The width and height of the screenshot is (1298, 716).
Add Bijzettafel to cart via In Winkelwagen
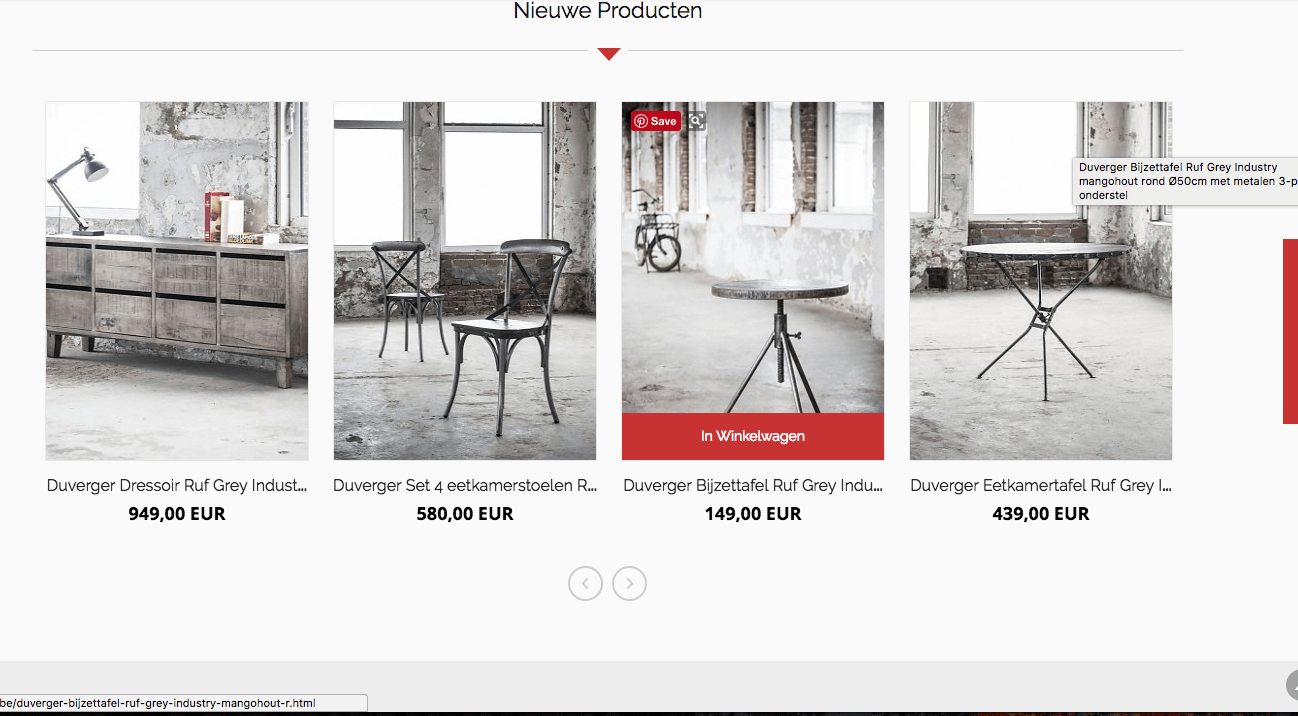tap(752, 436)
